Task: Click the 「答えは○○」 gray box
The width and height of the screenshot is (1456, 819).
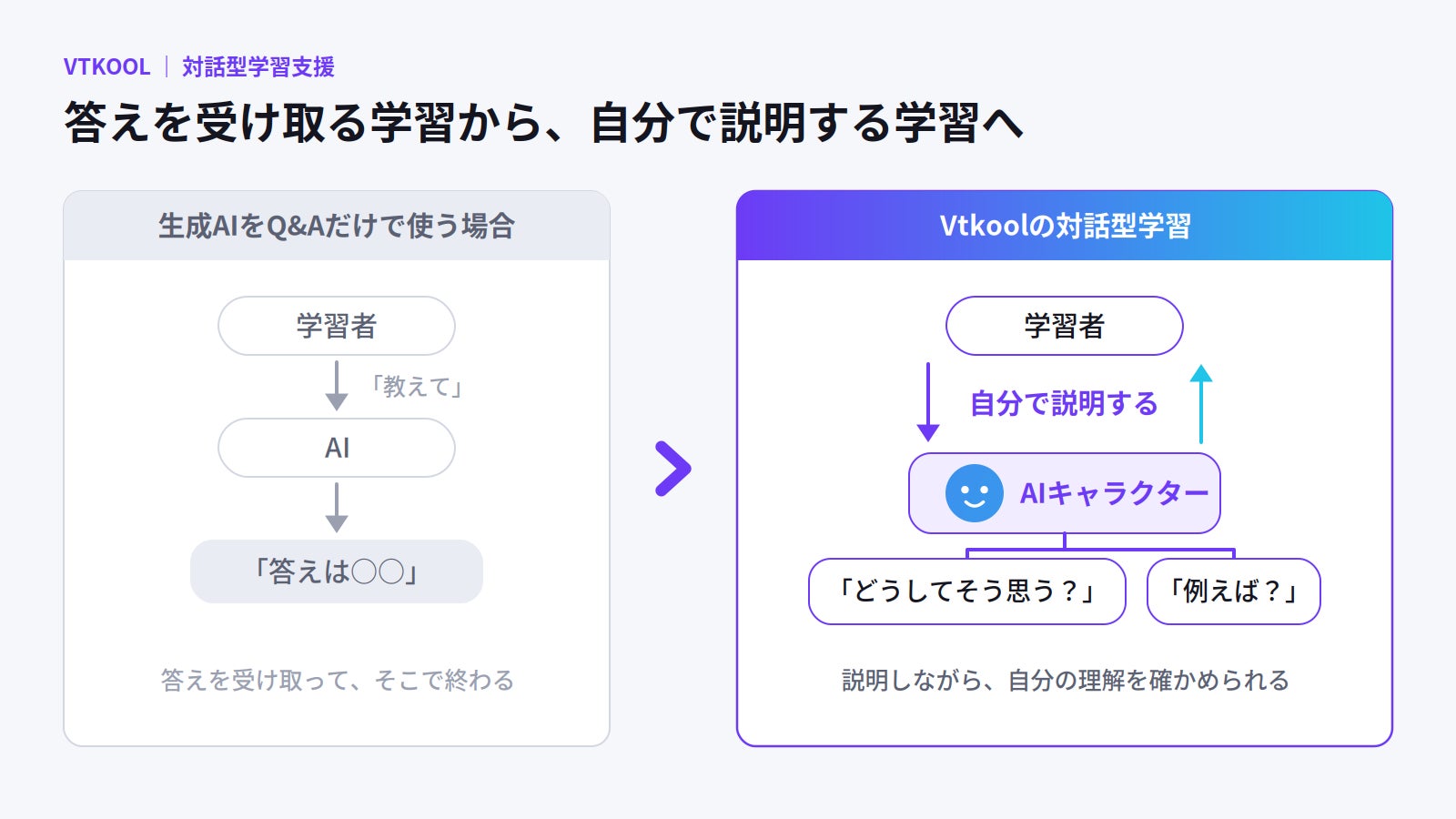Action: pos(337,571)
